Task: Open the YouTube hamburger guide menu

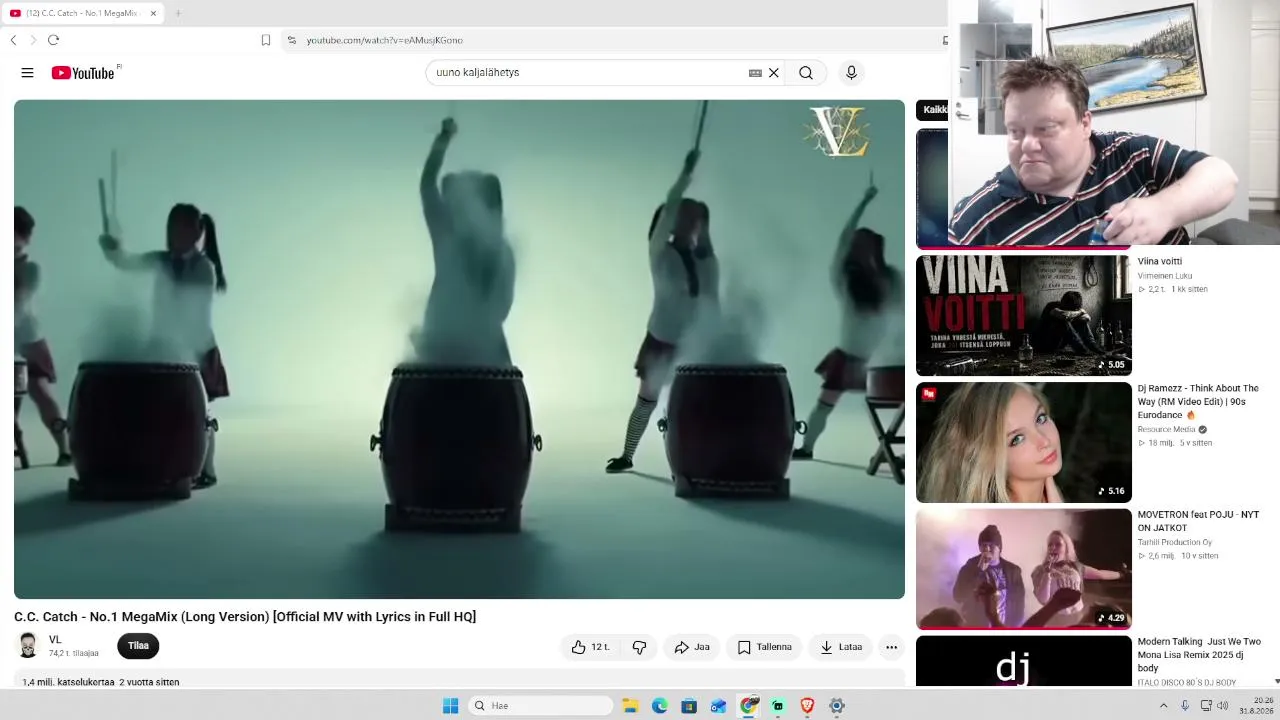Action: pos(27,73)
